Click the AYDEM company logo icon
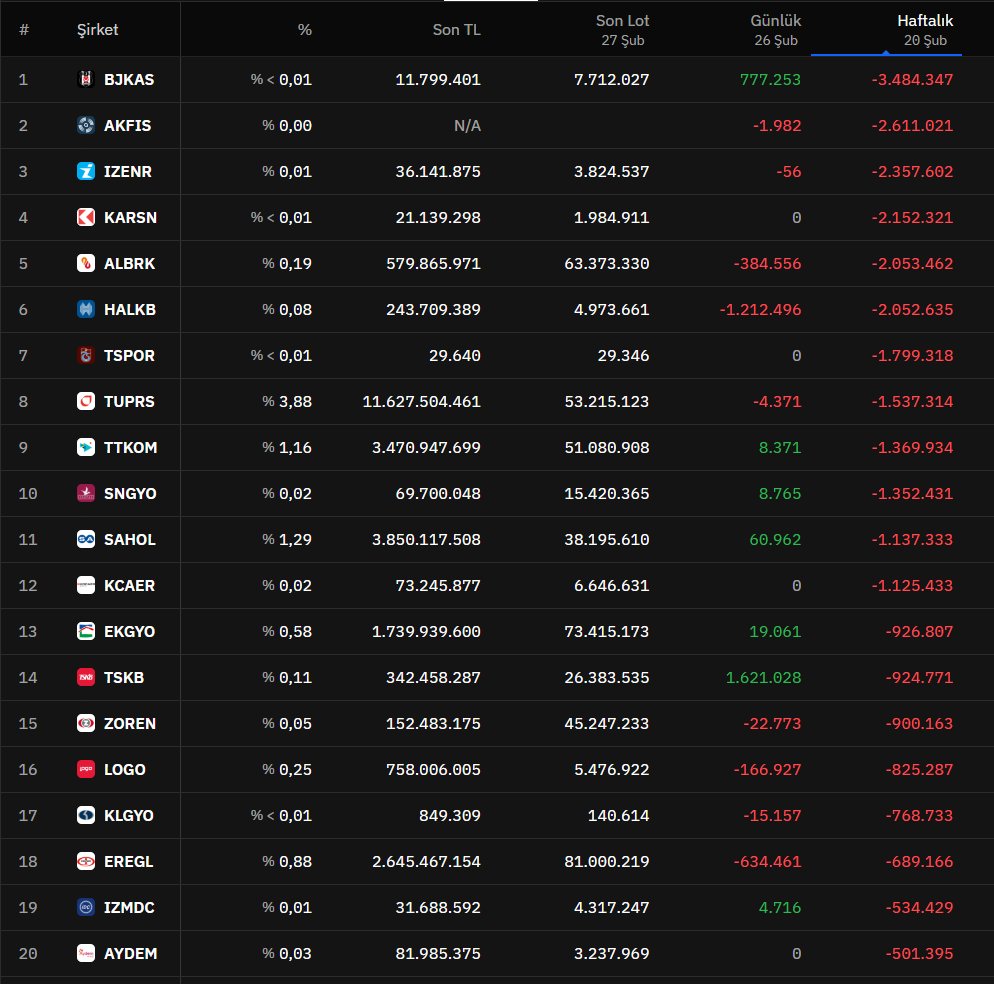This screenshot has width=994, height=984. [x=86, y=953]
